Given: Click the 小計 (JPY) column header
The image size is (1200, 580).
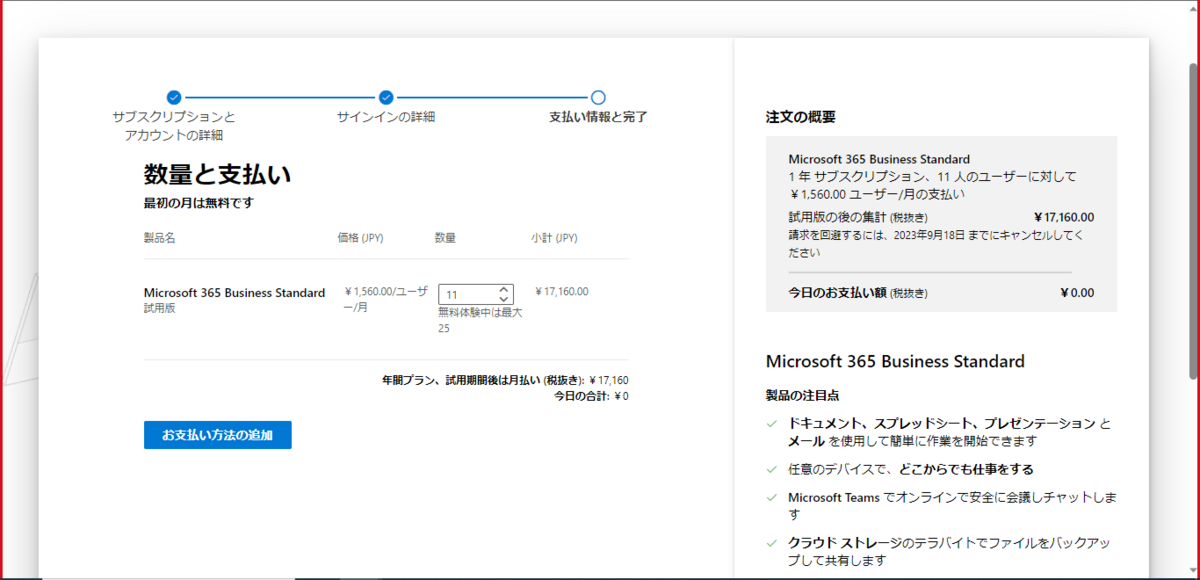Looking at the screenshot, I should (554, 238).
